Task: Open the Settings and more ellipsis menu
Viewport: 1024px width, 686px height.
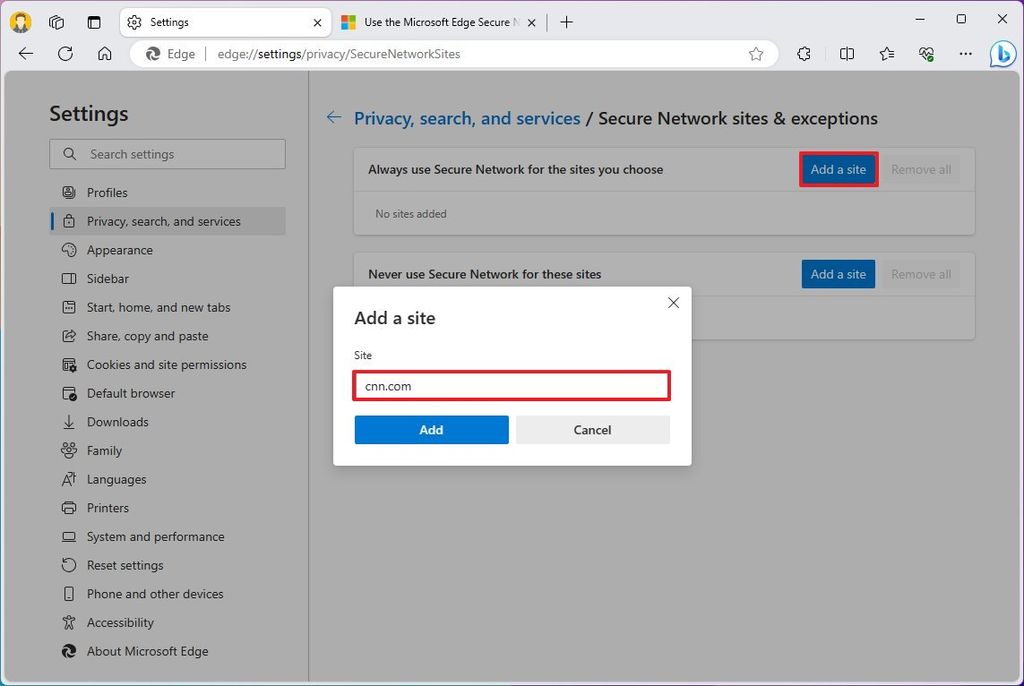Action: (x=965, y=54)
